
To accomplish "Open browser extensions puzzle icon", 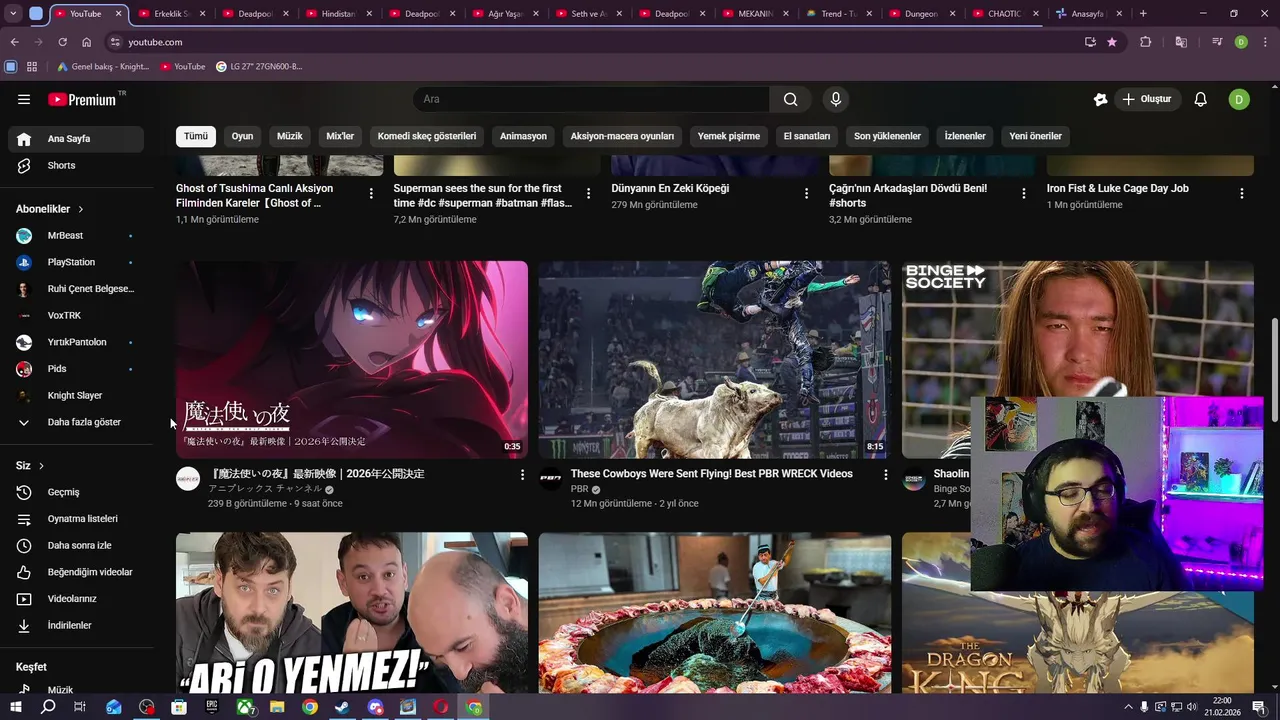I will pyautogui.click(x=1146, y=42).
